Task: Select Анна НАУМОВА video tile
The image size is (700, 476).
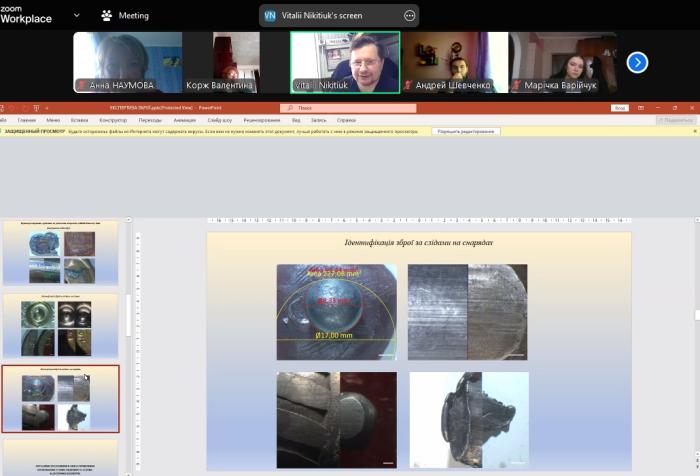Action: coord(127,62)
